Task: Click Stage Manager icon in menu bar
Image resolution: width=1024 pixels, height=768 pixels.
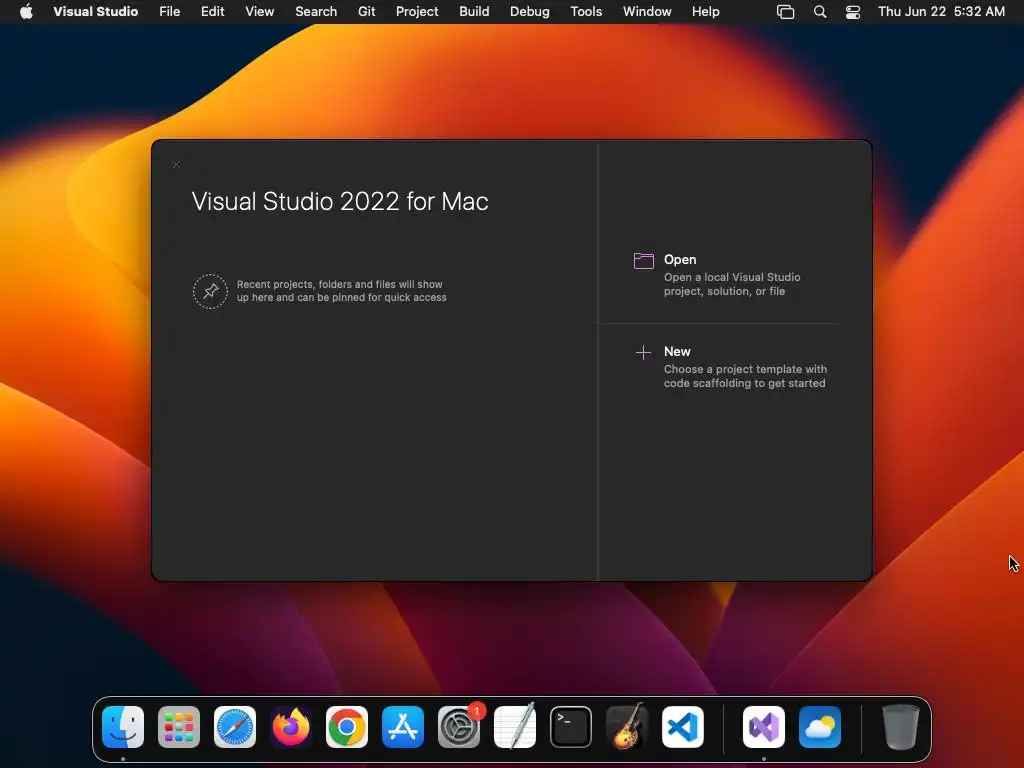Action: (x=785, y=12)
